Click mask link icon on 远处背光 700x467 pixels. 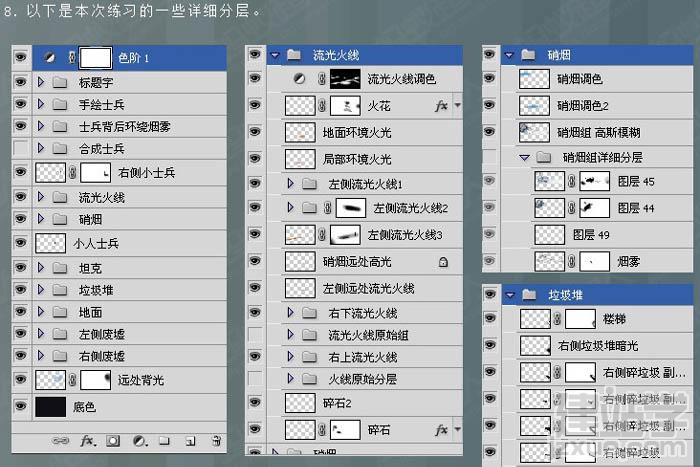[72, 380]
